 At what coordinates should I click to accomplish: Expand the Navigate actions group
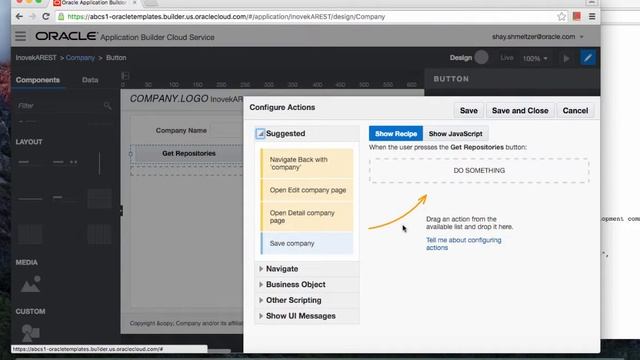pyautogui.click(x=261, y=269)
